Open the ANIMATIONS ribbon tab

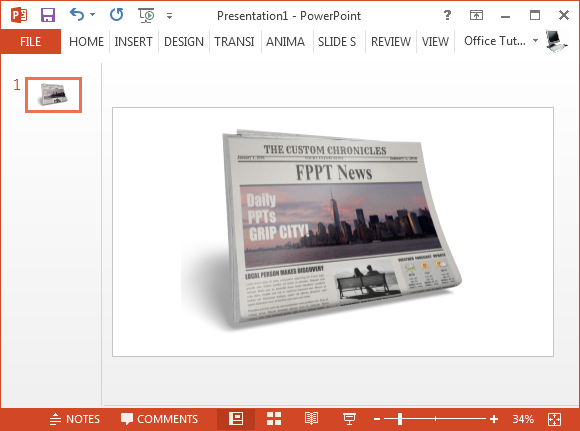285,41
